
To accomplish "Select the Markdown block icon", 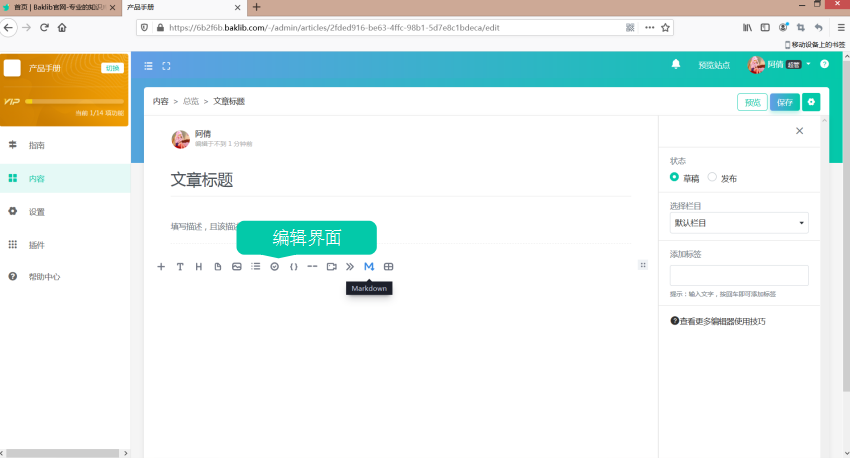I will (x=369, y=267).
